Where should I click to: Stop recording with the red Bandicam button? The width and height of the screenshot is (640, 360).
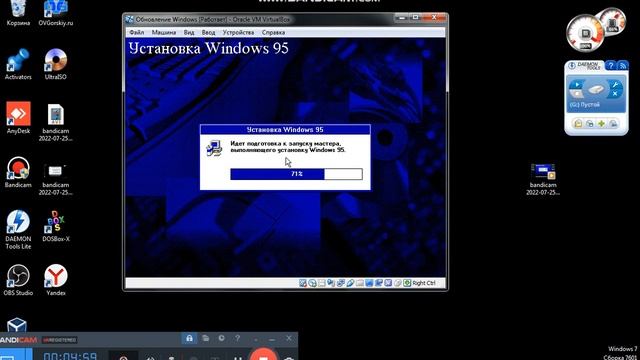[263, 354]
